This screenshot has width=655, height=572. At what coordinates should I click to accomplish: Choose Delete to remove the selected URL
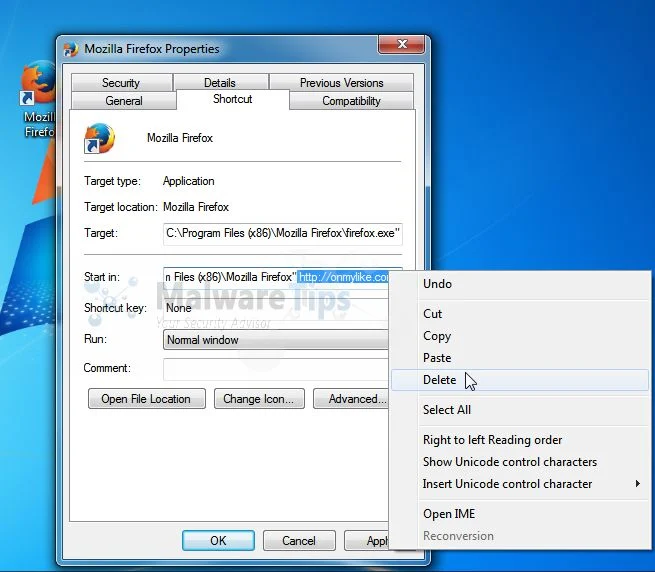click(520, 380)
